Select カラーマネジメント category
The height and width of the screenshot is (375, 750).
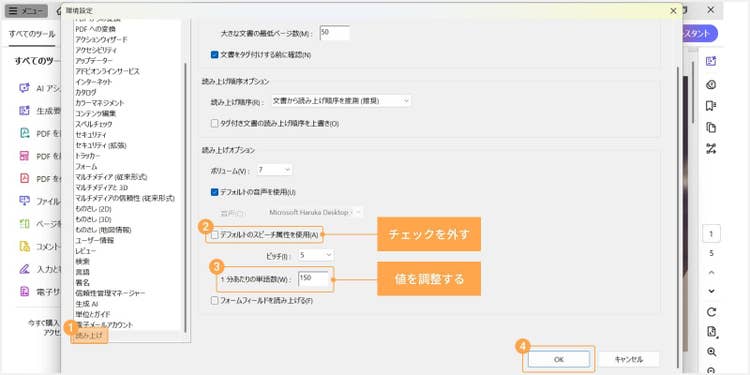click(100, 103)
